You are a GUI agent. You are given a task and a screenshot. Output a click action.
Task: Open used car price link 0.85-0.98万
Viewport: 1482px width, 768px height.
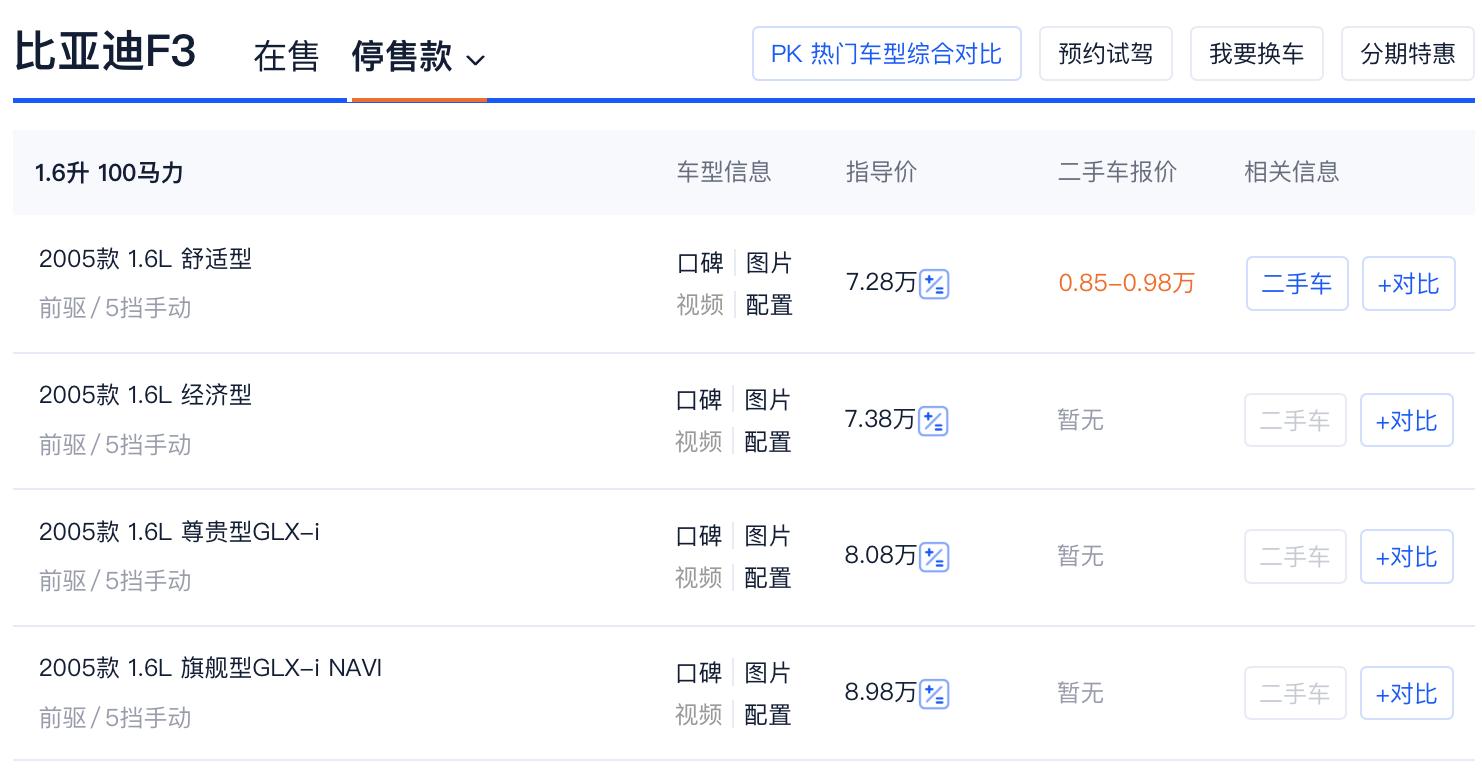(x=1126, y=283)
